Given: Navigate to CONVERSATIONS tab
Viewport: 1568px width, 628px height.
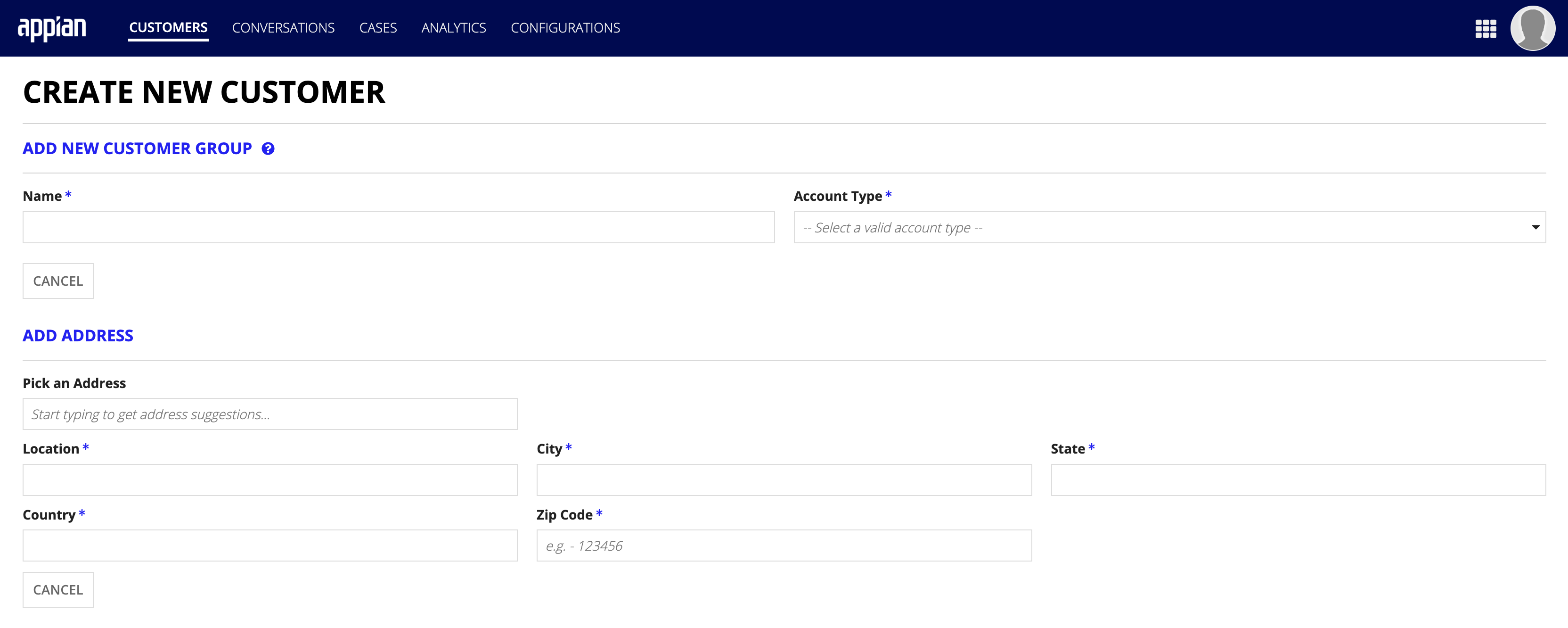Looking at the screenshot, I should [x=283, y=28].
